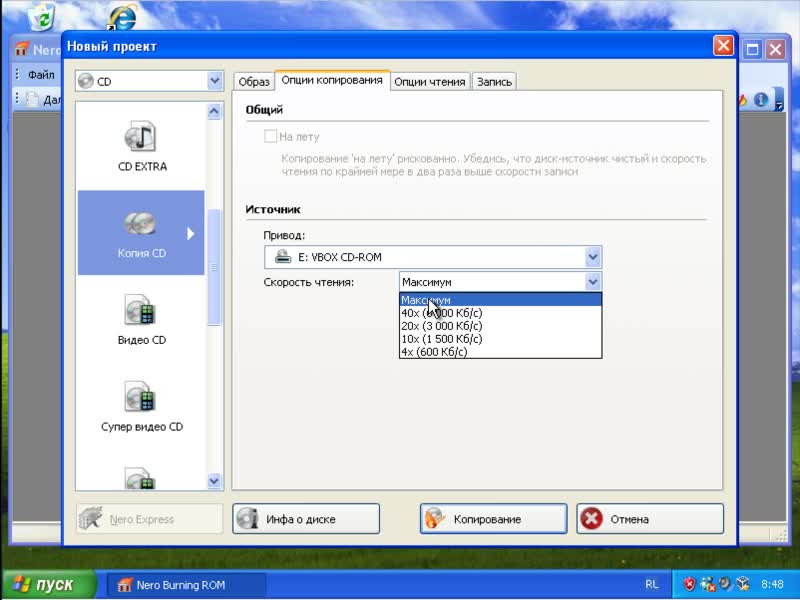This screenshot has width=800, height=600.
Task: Click the flame burn icon in Nero toolbar
Action: 743,99
